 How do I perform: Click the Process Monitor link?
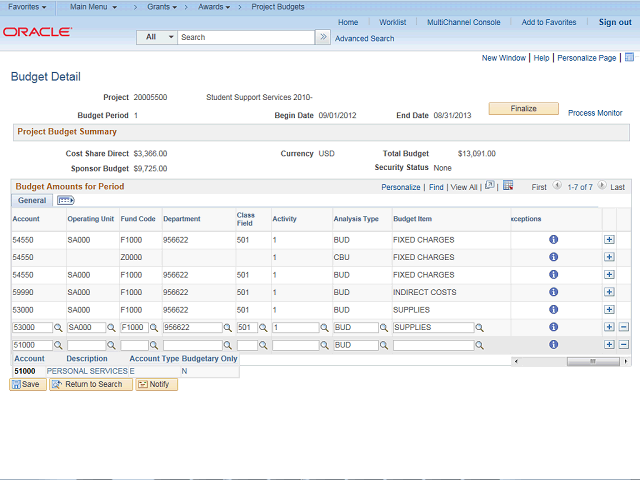595,113
